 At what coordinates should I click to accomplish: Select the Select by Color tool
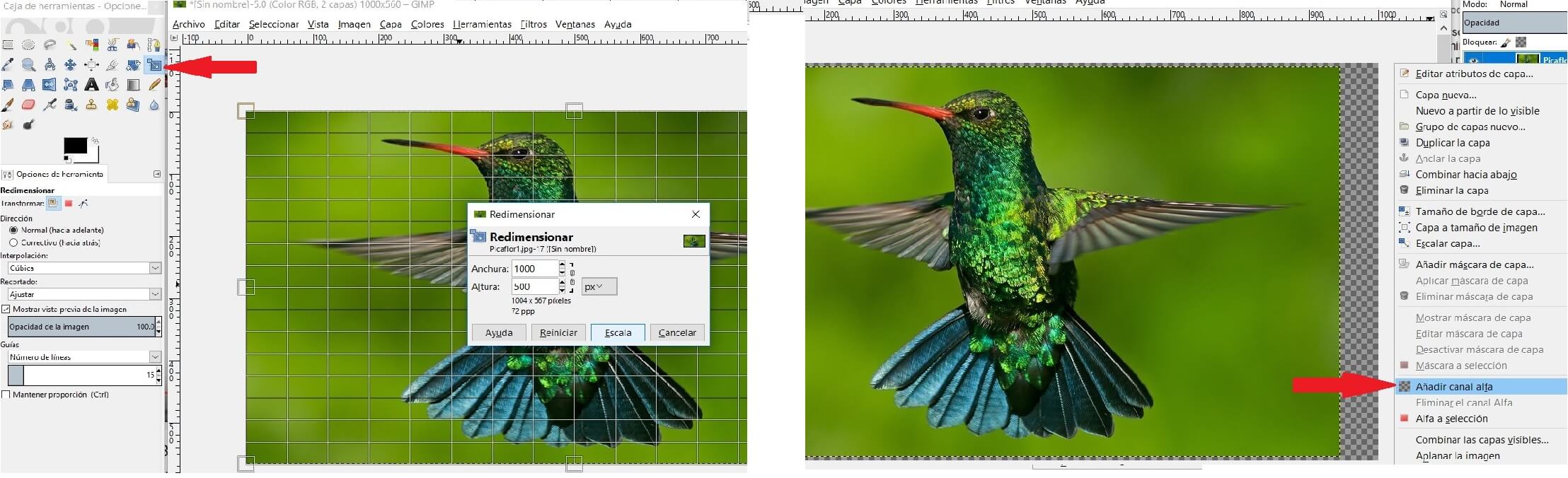point(91,45)
